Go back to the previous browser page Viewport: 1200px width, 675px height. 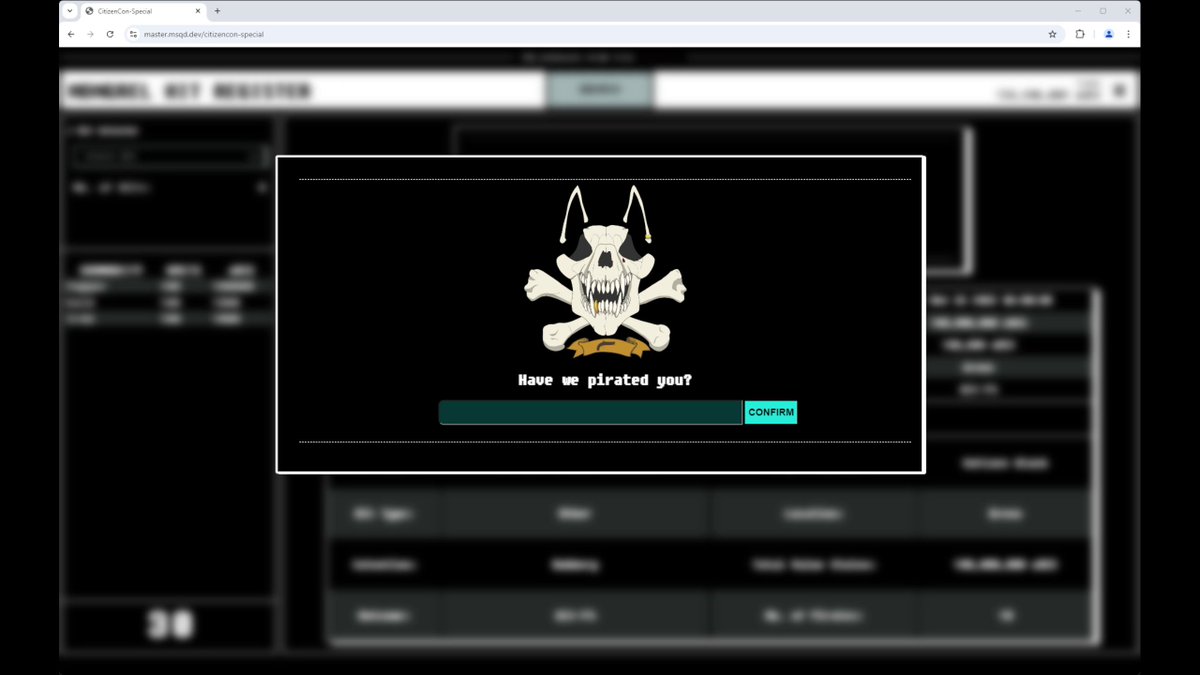[71, 34]
